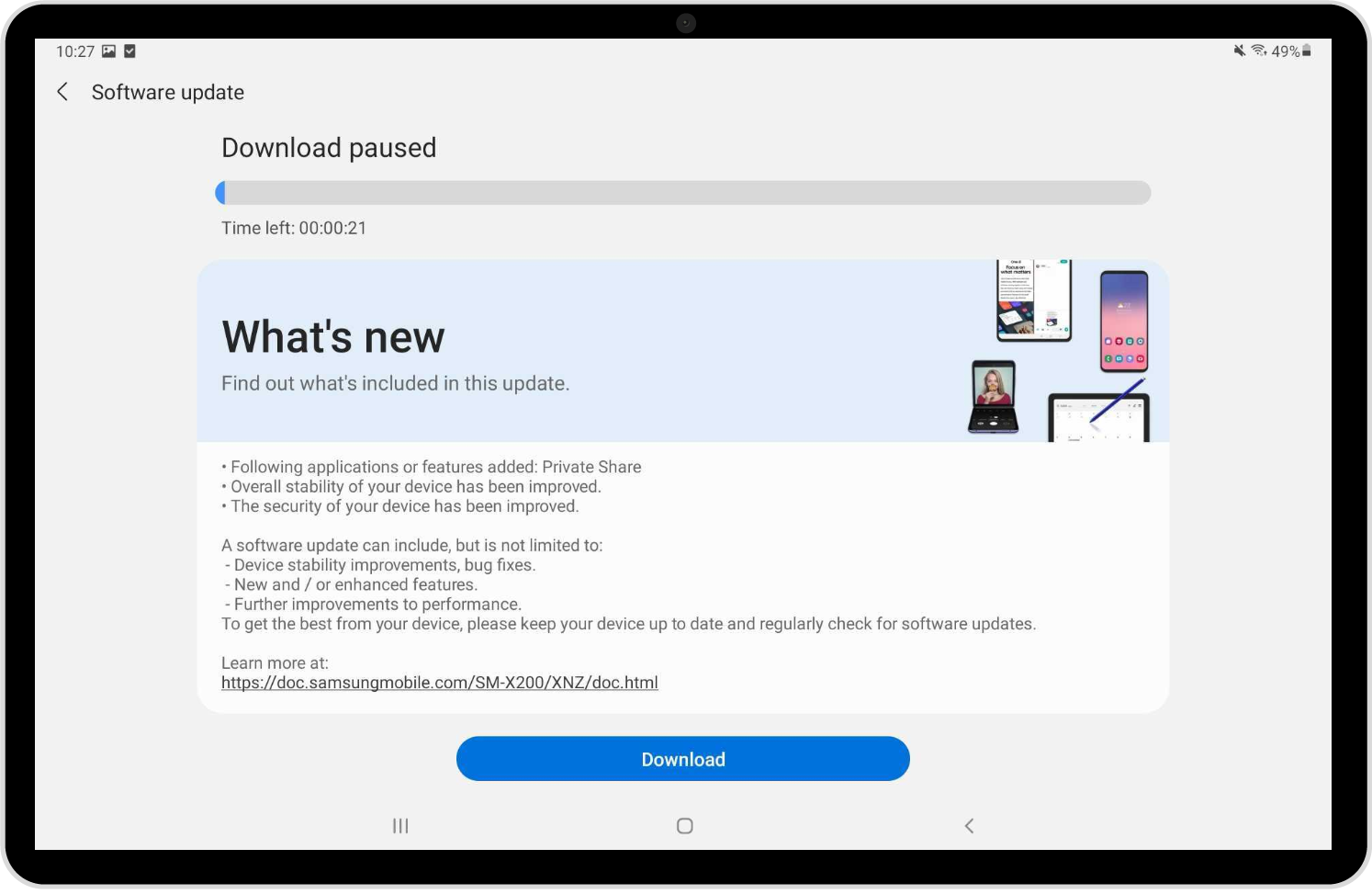
Task: Tap the Time left 00:00:21 text
Action: tap(294, 228)
